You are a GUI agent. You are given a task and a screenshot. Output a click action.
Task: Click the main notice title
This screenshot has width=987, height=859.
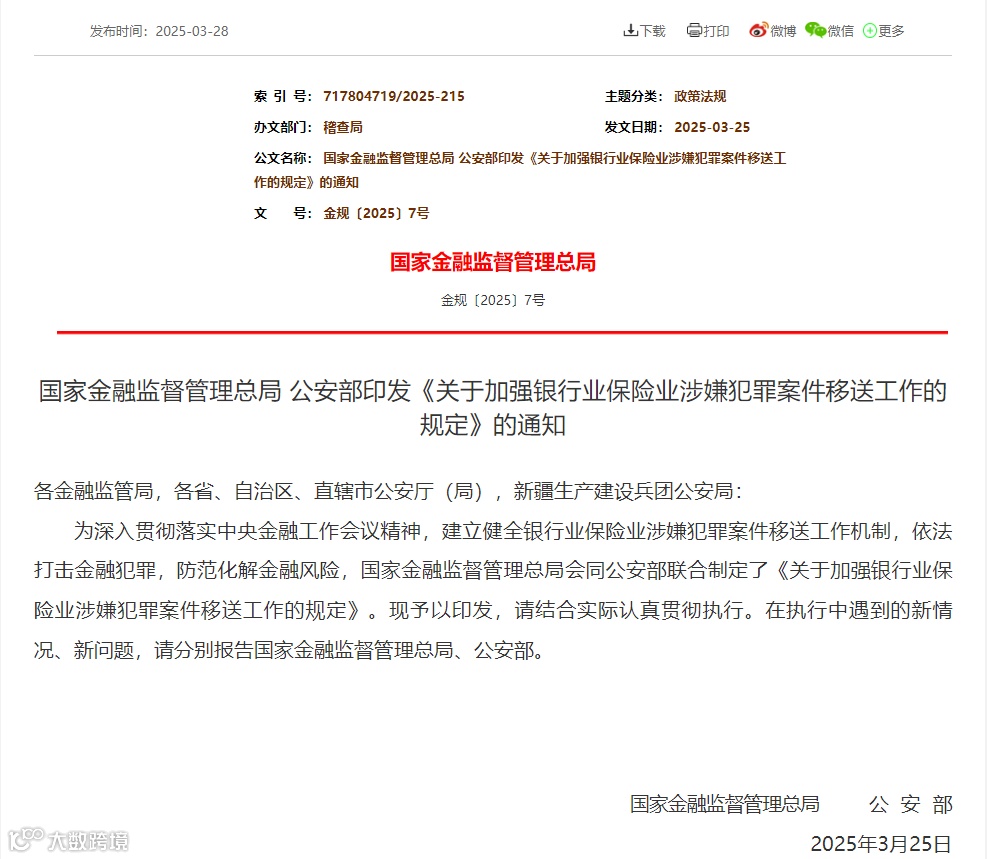coord(493,408)
